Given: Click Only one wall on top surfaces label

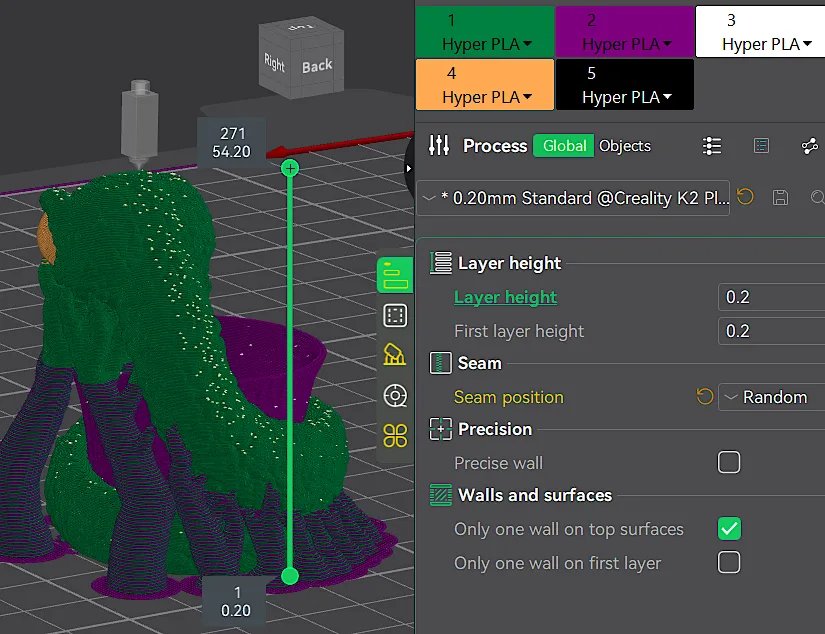Looking at the screenshot, I should point(569,529).
